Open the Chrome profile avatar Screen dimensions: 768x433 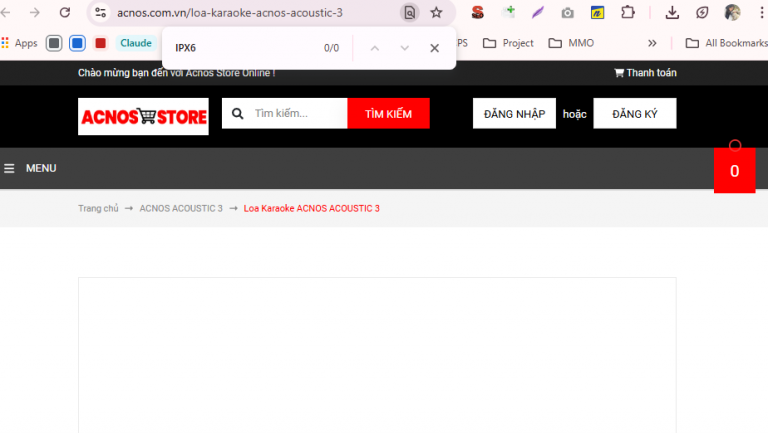(x=732, y=13)
